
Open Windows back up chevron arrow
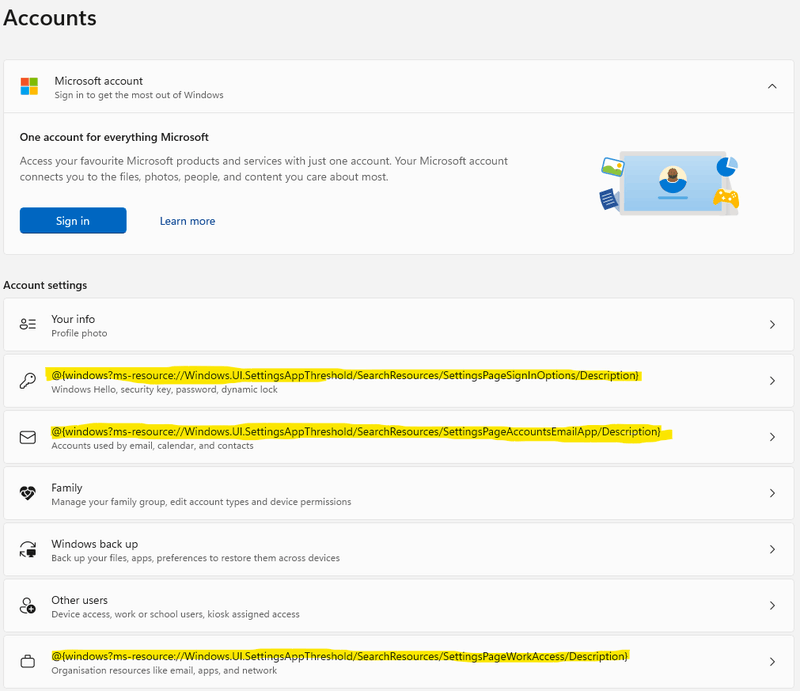pyautogui.click(x=772, y=549)
